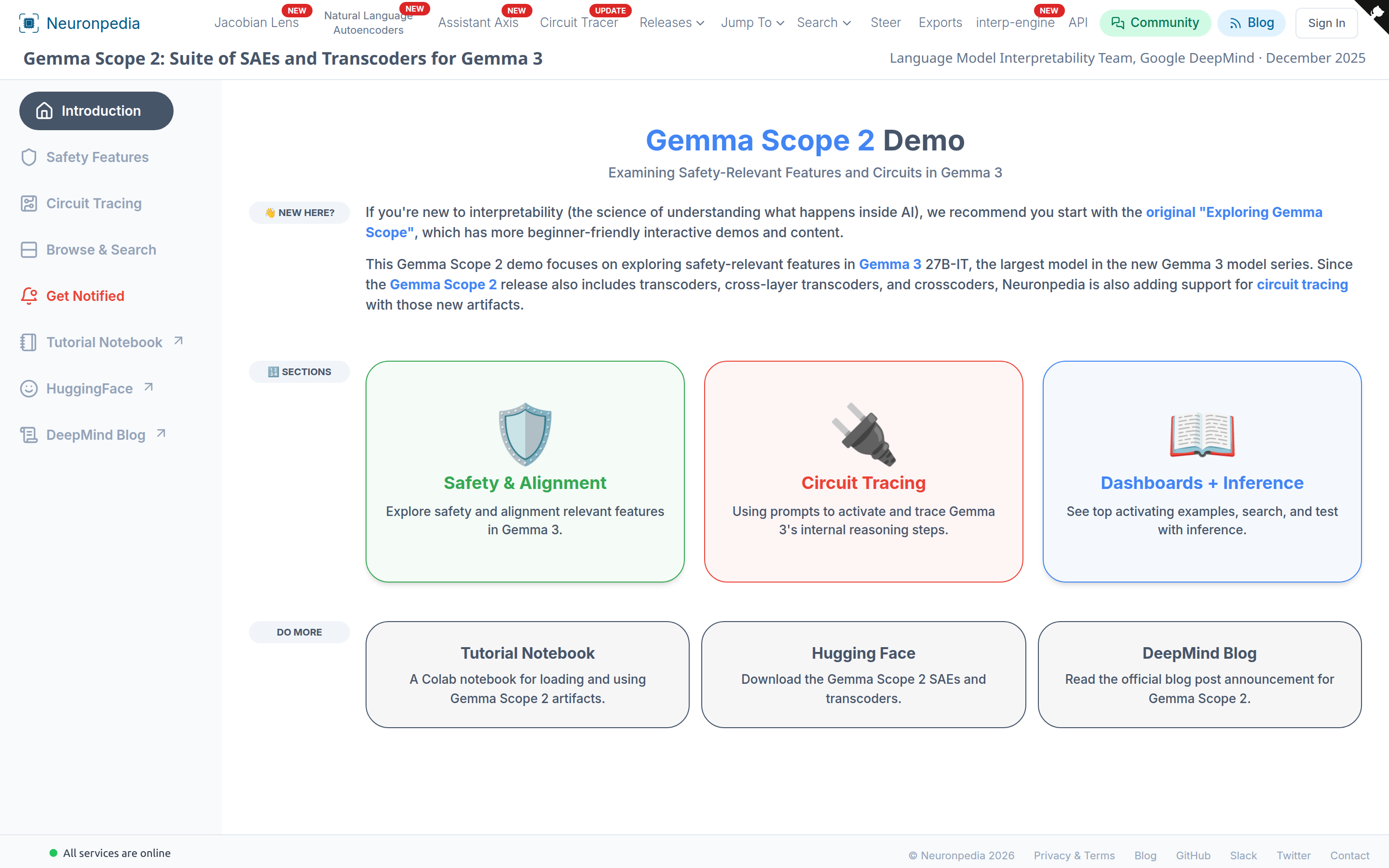Click the smiley icon beside HuggingFace
Viewport: 1389px width, 868px height.
tap(29, 389)
